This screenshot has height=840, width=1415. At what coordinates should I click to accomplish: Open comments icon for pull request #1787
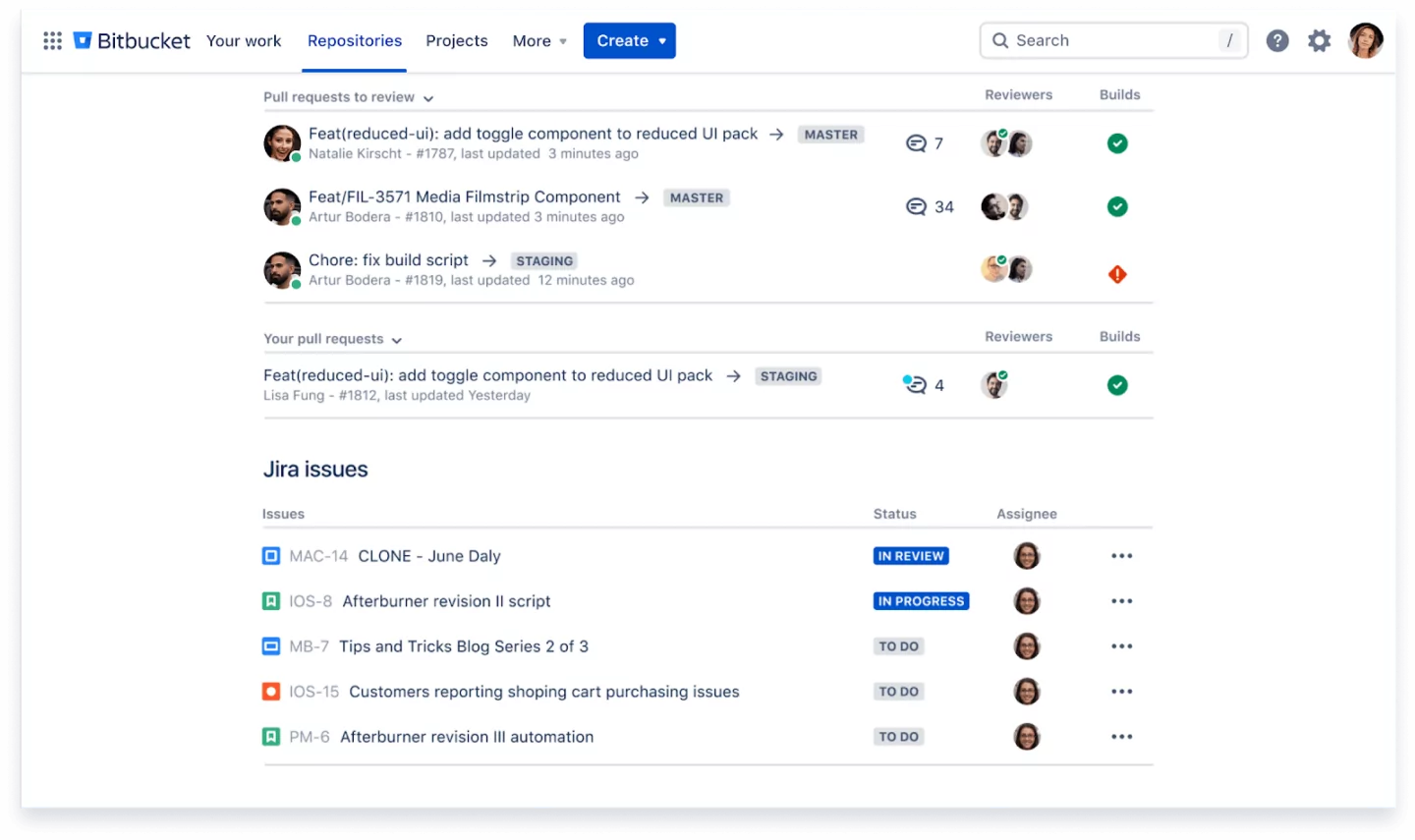[916, 143]
